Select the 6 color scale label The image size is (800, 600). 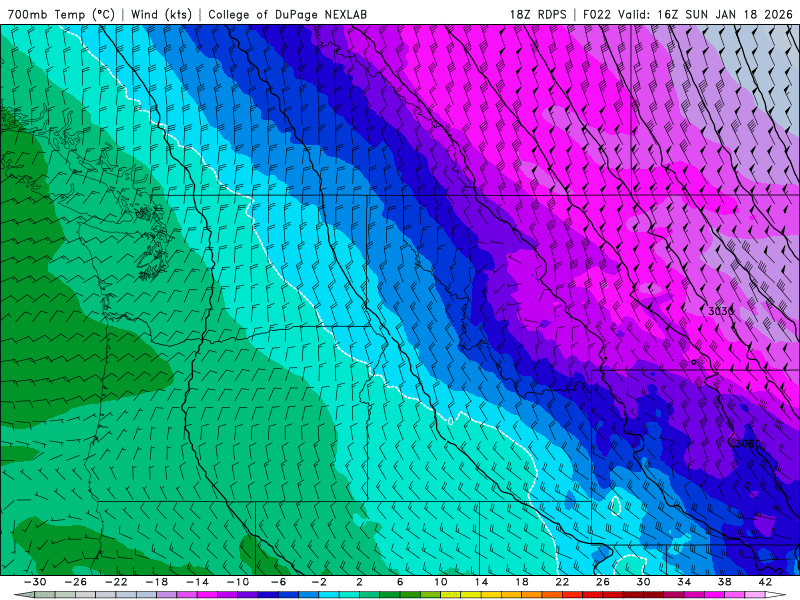point(400,582)
